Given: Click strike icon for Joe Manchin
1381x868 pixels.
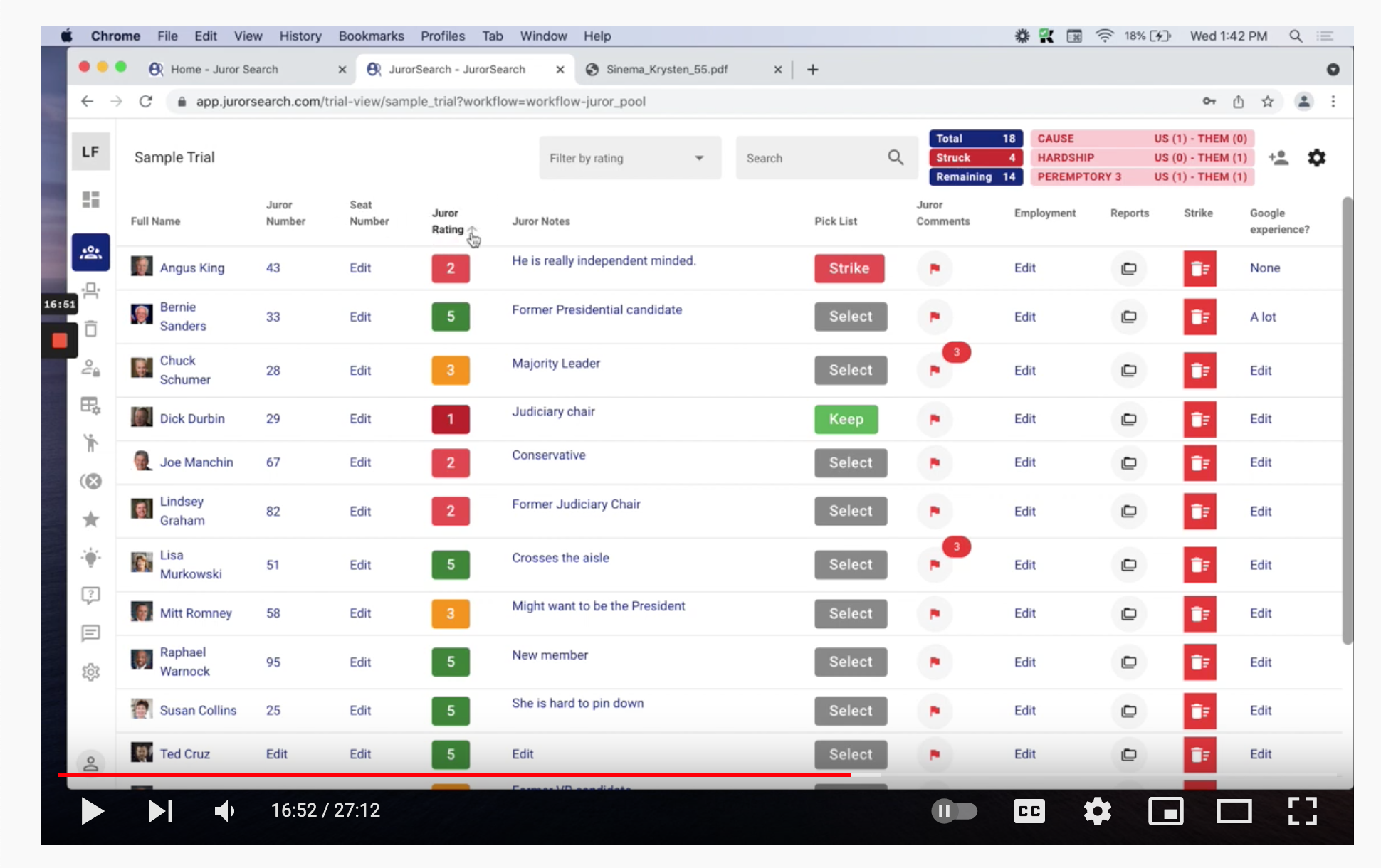Looking at the screenshot, I should pos(1200,463).
